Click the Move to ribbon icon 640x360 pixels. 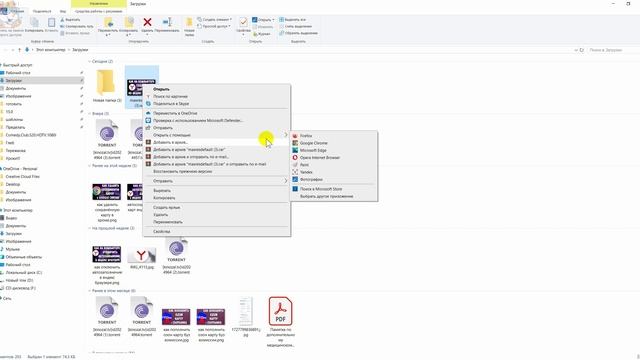click(108, 22)
